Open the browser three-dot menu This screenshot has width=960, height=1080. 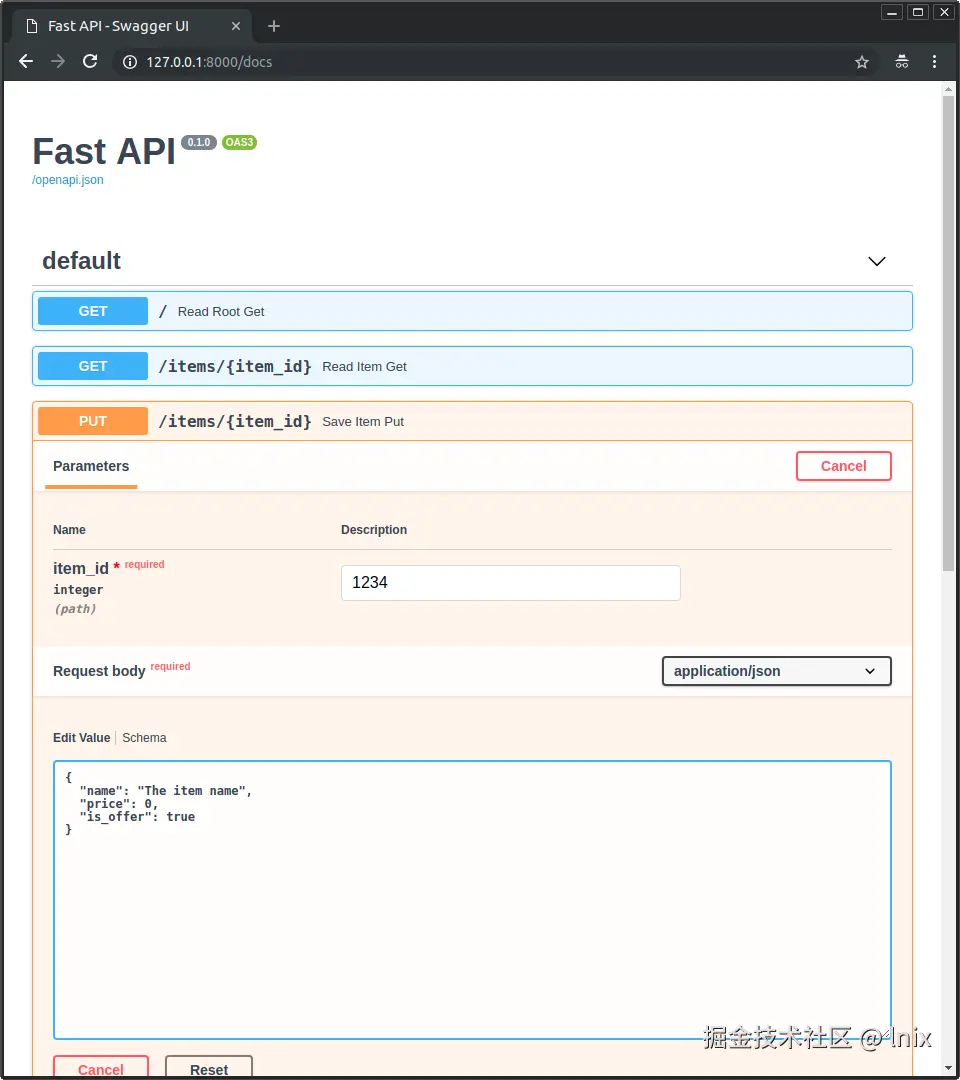(x=934, y=61)
